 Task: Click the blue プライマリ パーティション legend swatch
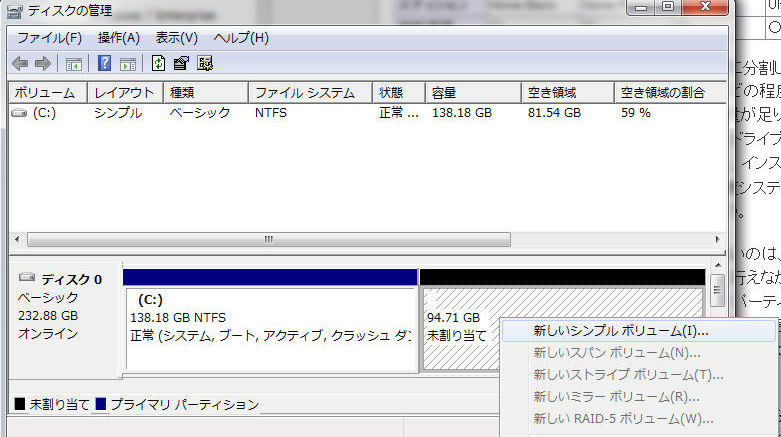coord(101,404)
